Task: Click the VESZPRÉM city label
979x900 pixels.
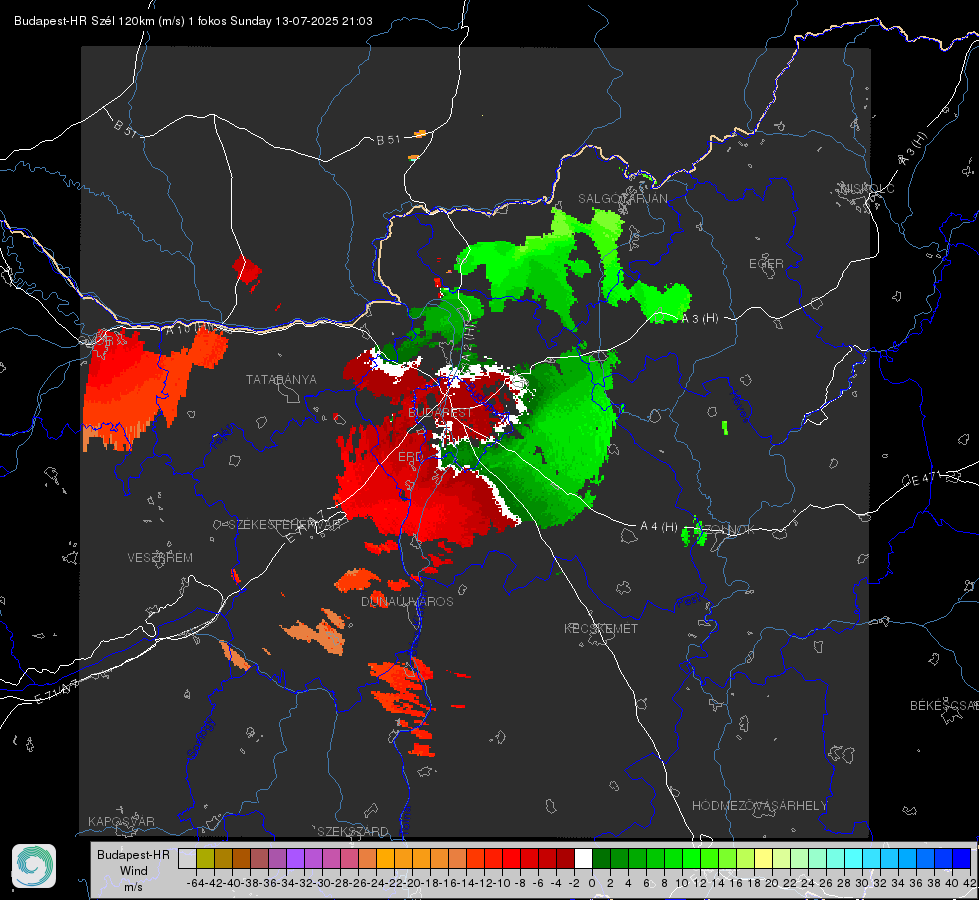Action: [x=160, y=557]
